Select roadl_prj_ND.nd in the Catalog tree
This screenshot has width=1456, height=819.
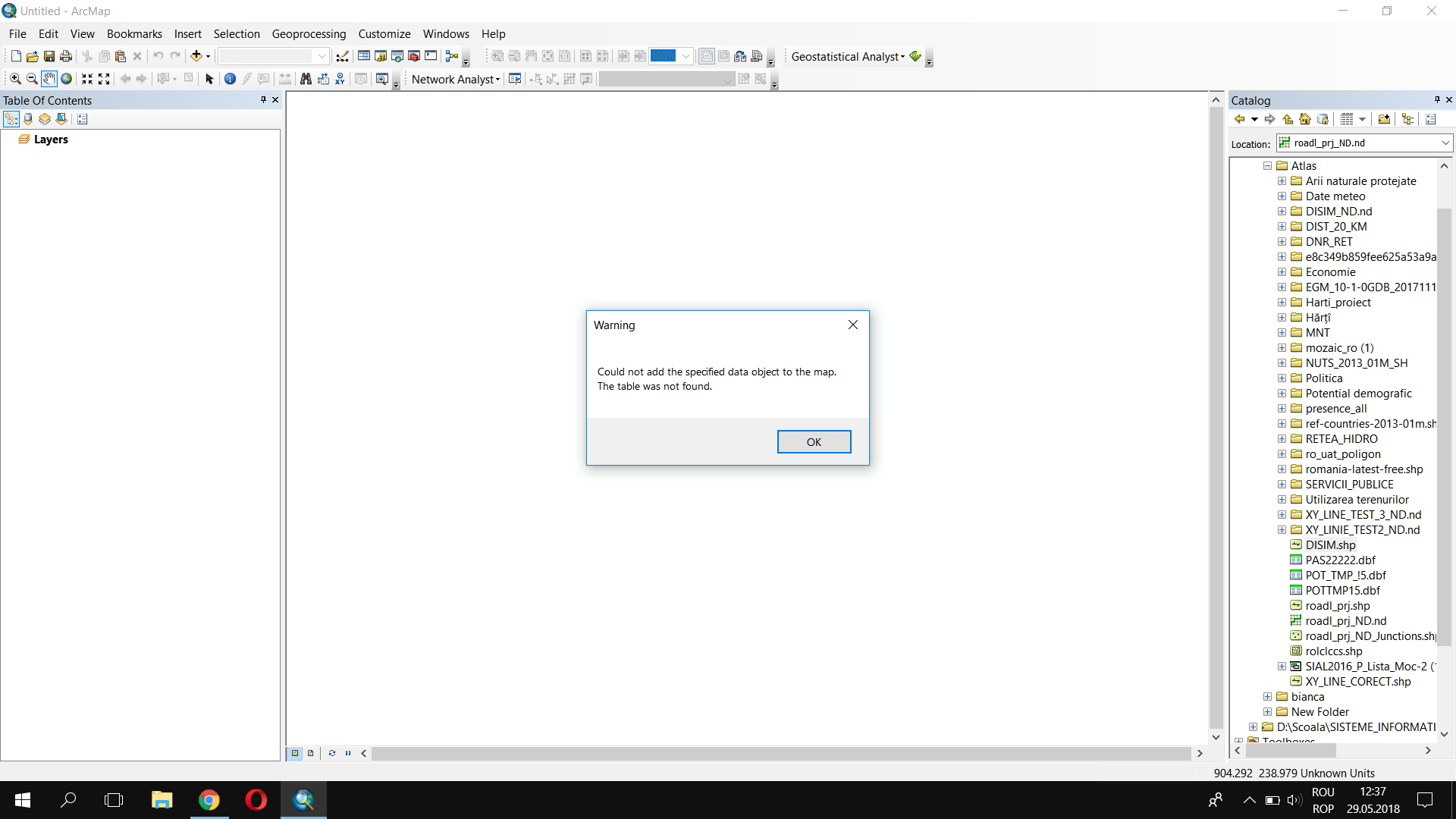(x=1345, y=621)
